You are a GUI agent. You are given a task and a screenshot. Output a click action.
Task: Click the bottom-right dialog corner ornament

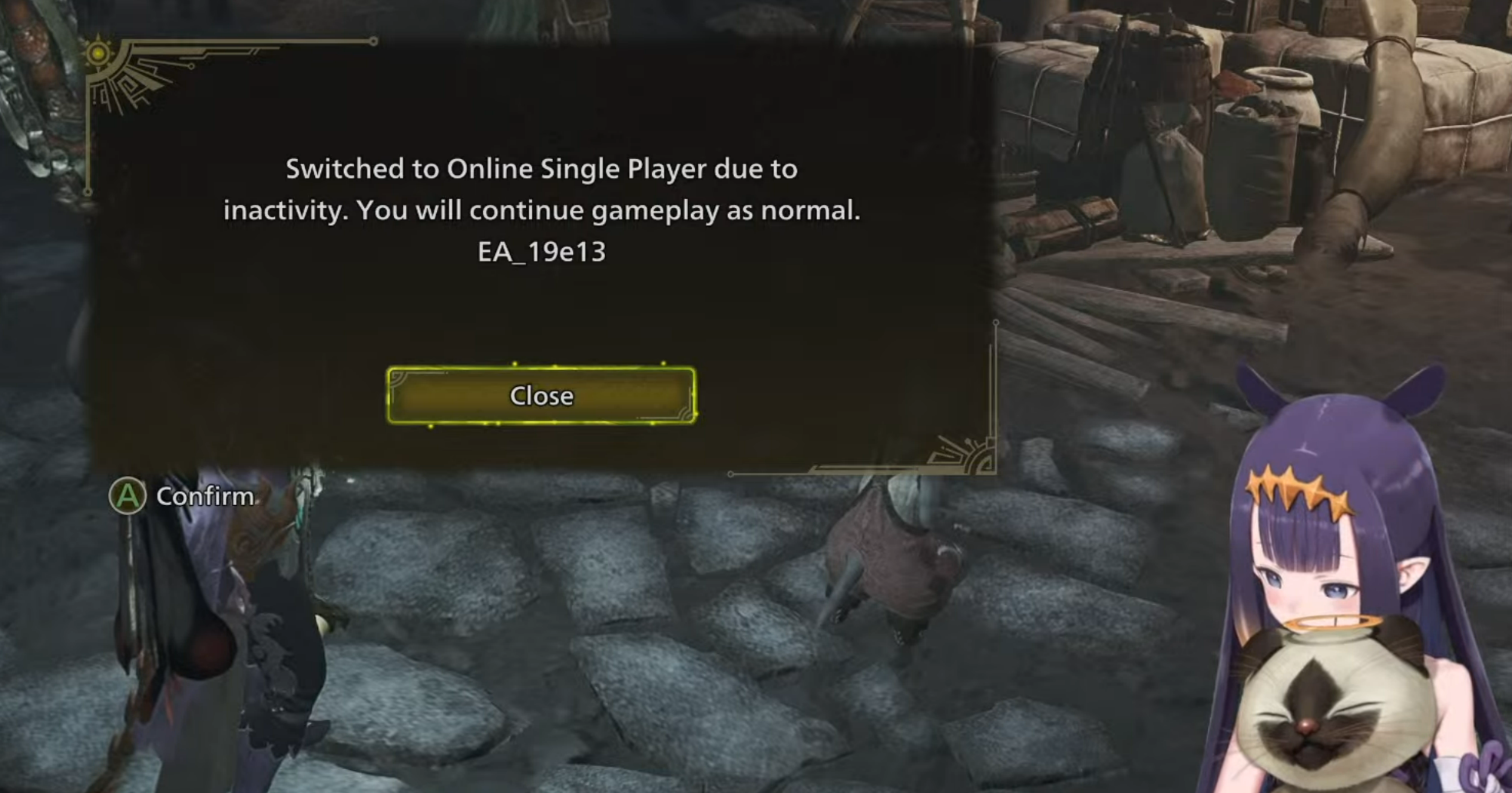964,453
